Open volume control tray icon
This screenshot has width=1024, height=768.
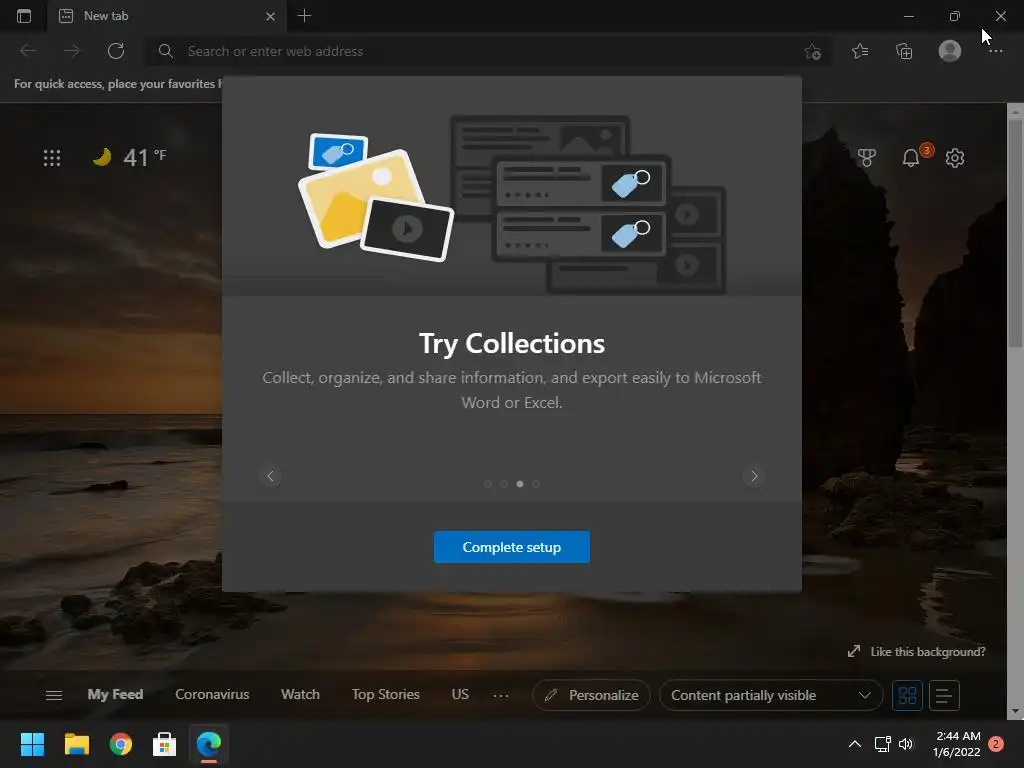[906, 744]
